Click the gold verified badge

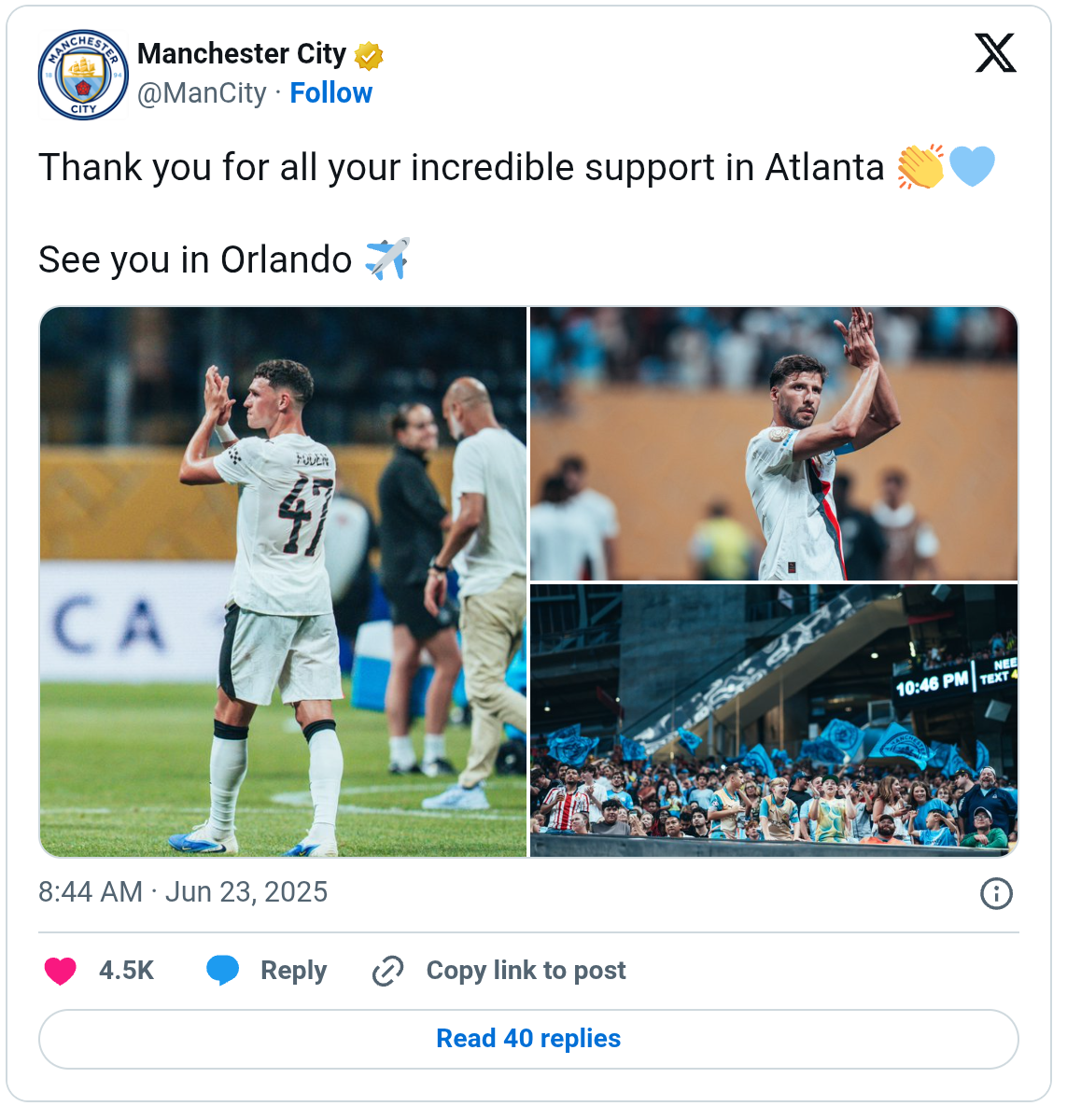(369, 56)
